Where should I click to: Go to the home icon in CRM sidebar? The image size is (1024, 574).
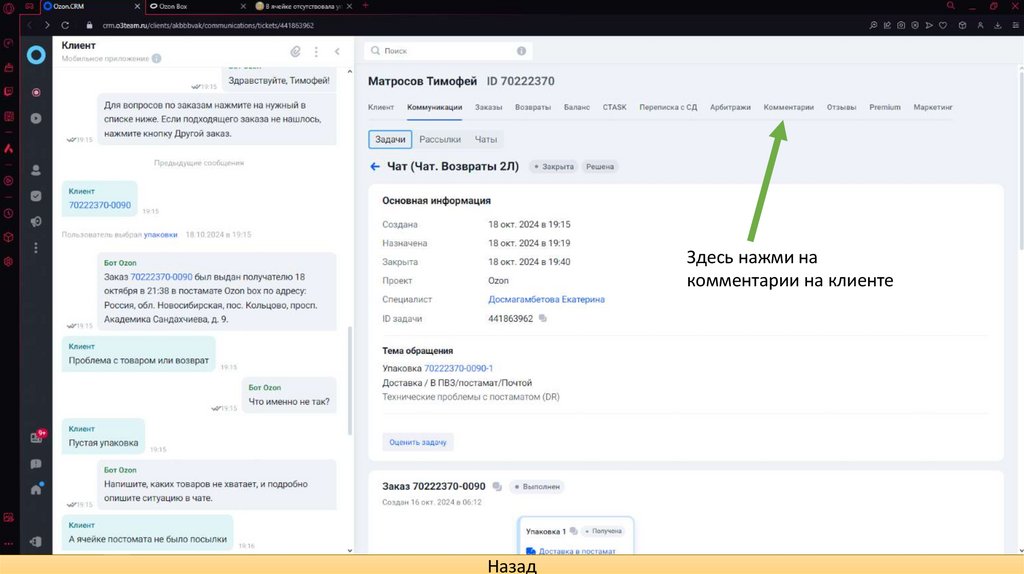pos(36,489)
